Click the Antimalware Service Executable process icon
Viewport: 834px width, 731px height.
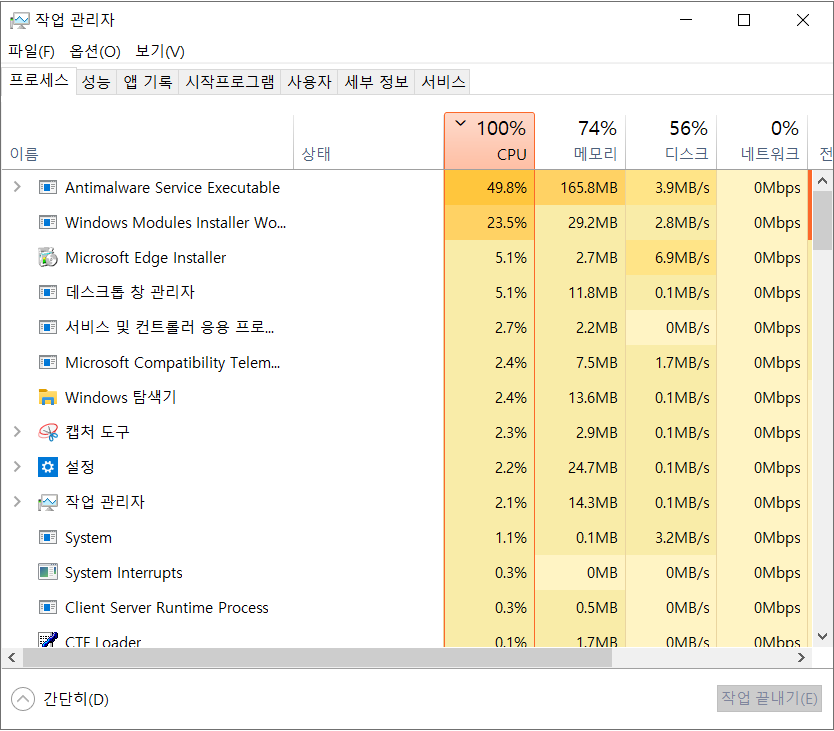pyautogui.click(x=48, y=187)
